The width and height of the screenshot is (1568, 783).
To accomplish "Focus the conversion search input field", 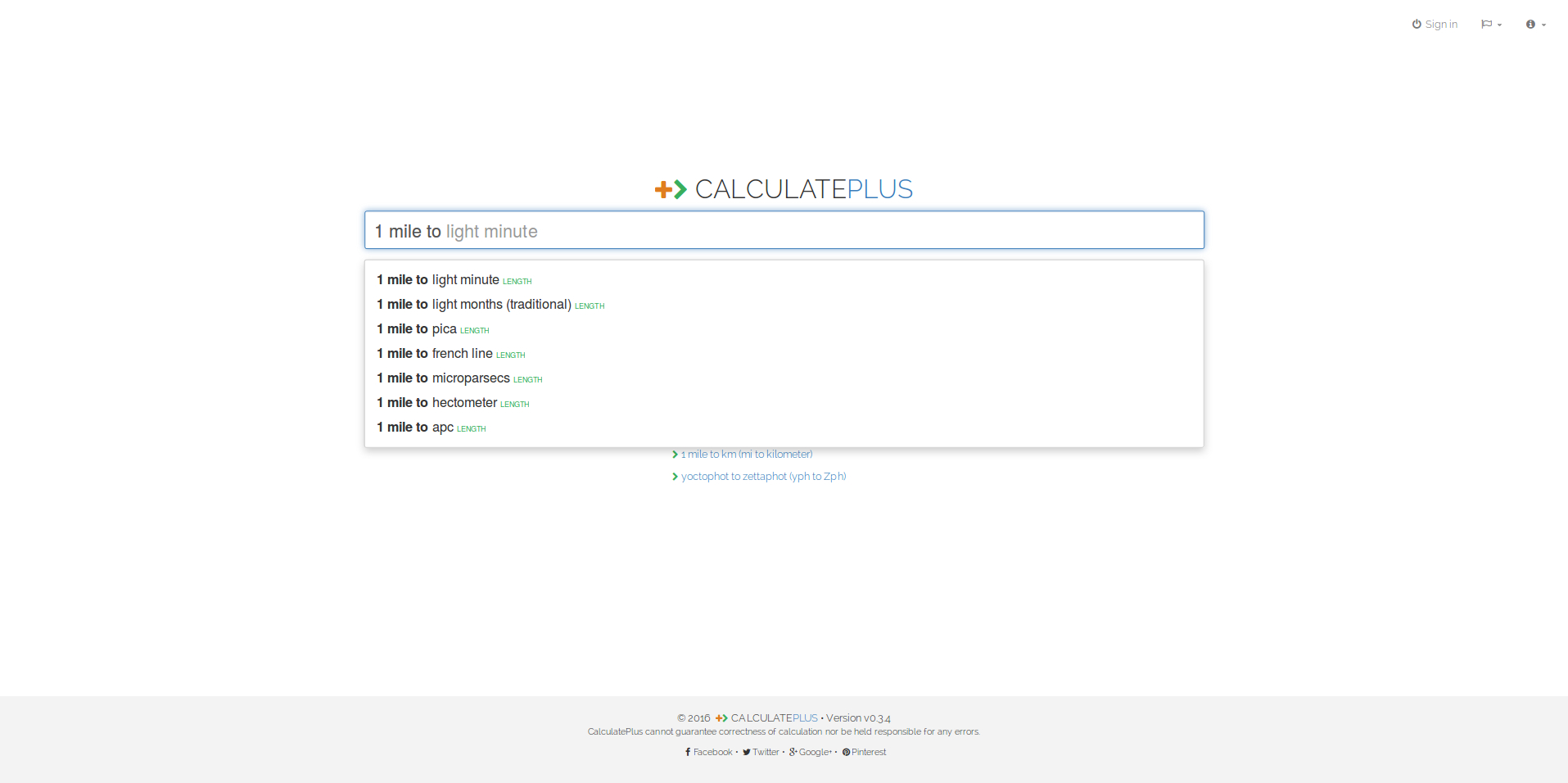I will 784,230.
